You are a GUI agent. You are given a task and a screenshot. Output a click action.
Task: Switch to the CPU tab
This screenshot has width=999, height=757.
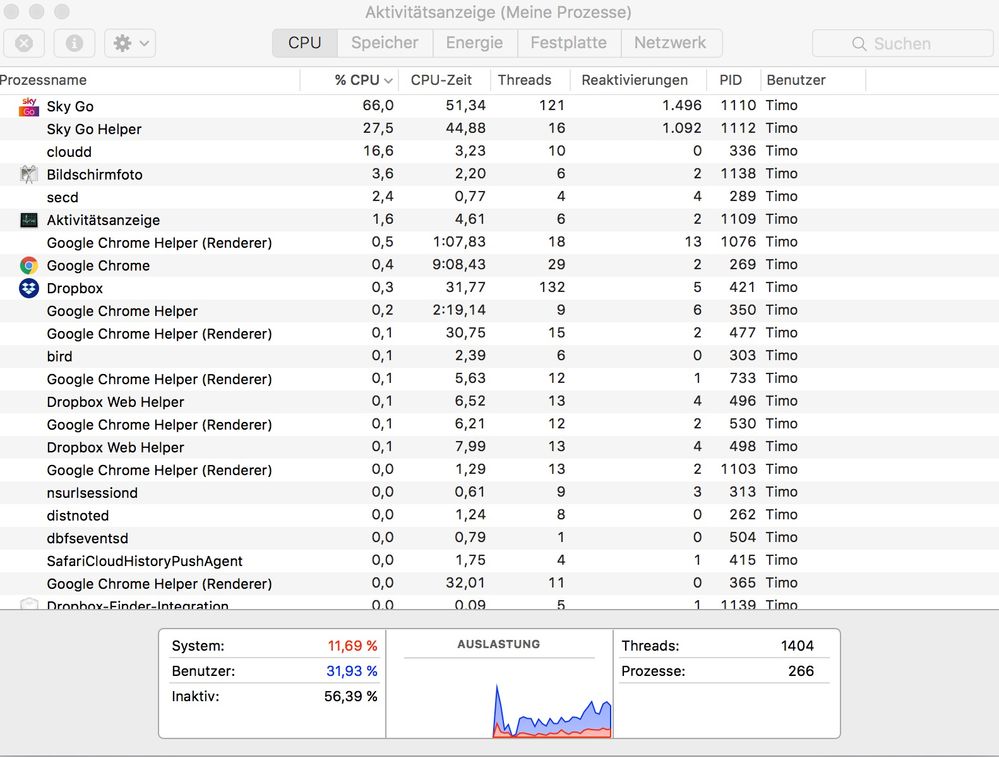(x=305, y=43)
